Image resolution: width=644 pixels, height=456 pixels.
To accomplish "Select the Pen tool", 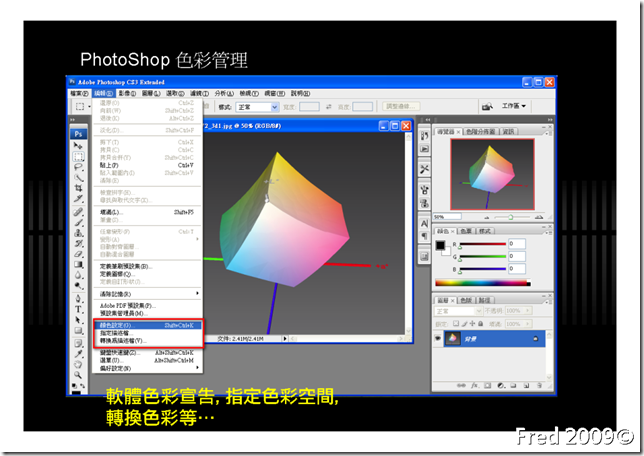I will (x=78, y=299).
